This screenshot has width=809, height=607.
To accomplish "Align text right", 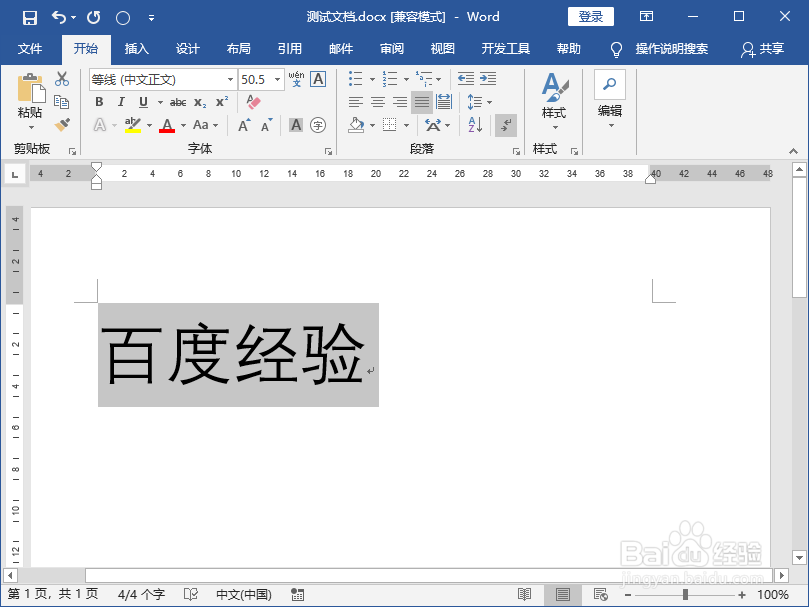I will click(400, 102).
